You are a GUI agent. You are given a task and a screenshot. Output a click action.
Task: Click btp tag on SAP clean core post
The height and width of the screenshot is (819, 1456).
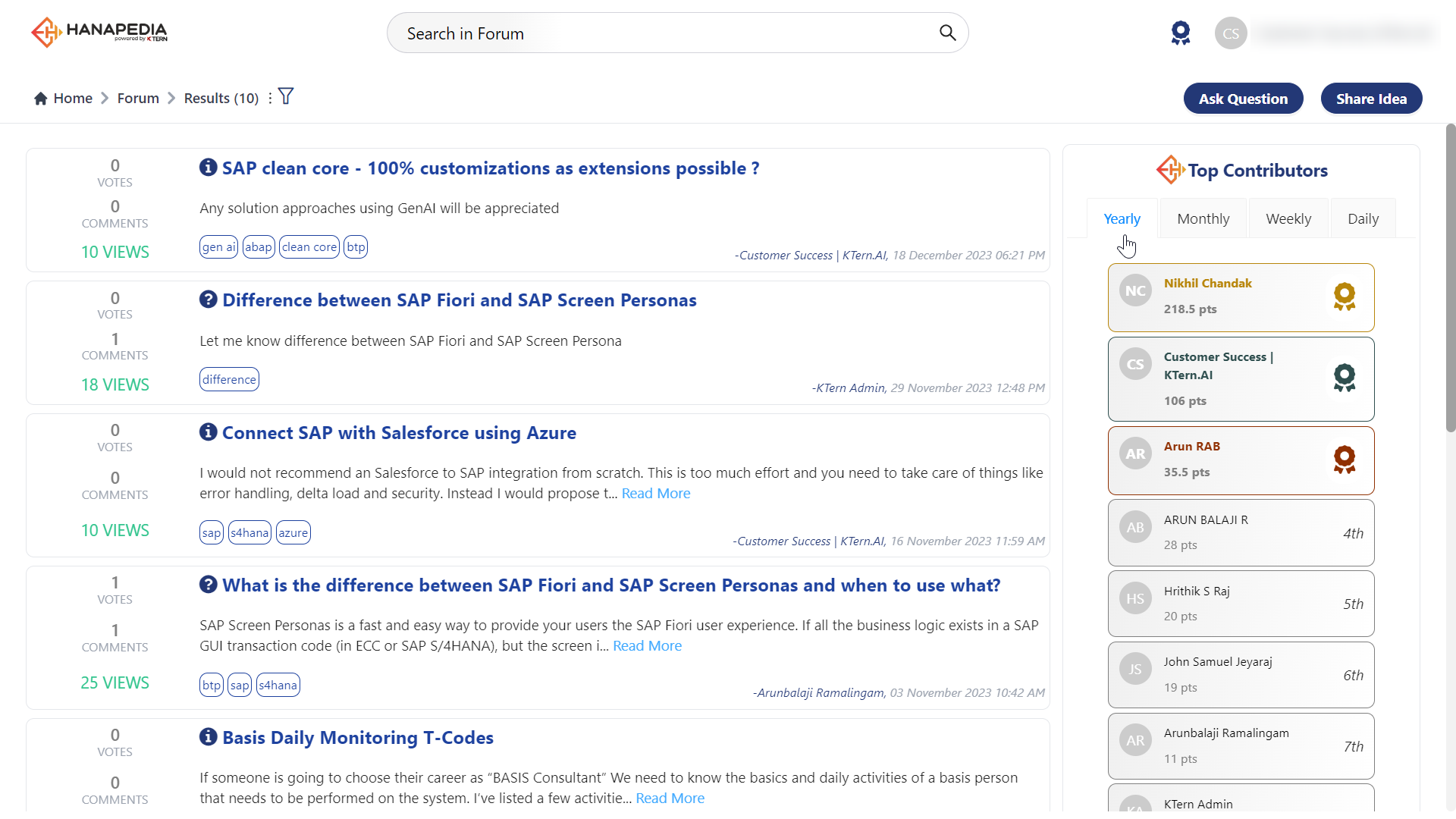pyautogui.click(x=356, y=247)
